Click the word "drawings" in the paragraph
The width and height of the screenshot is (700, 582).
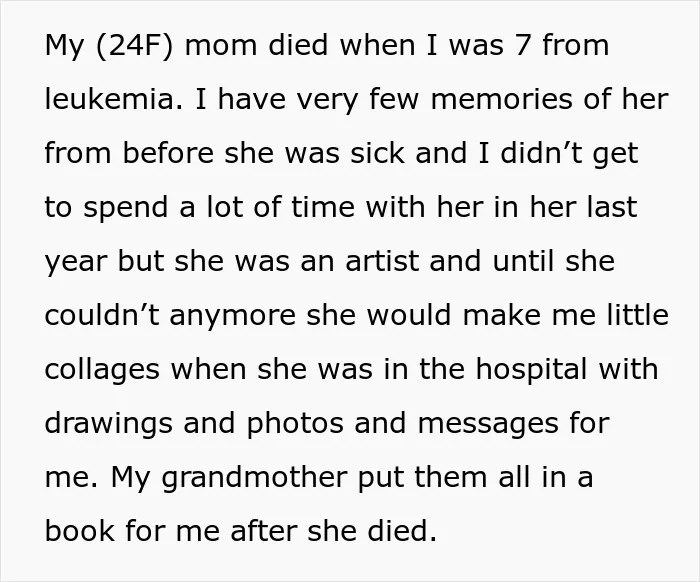coord(108,424)
